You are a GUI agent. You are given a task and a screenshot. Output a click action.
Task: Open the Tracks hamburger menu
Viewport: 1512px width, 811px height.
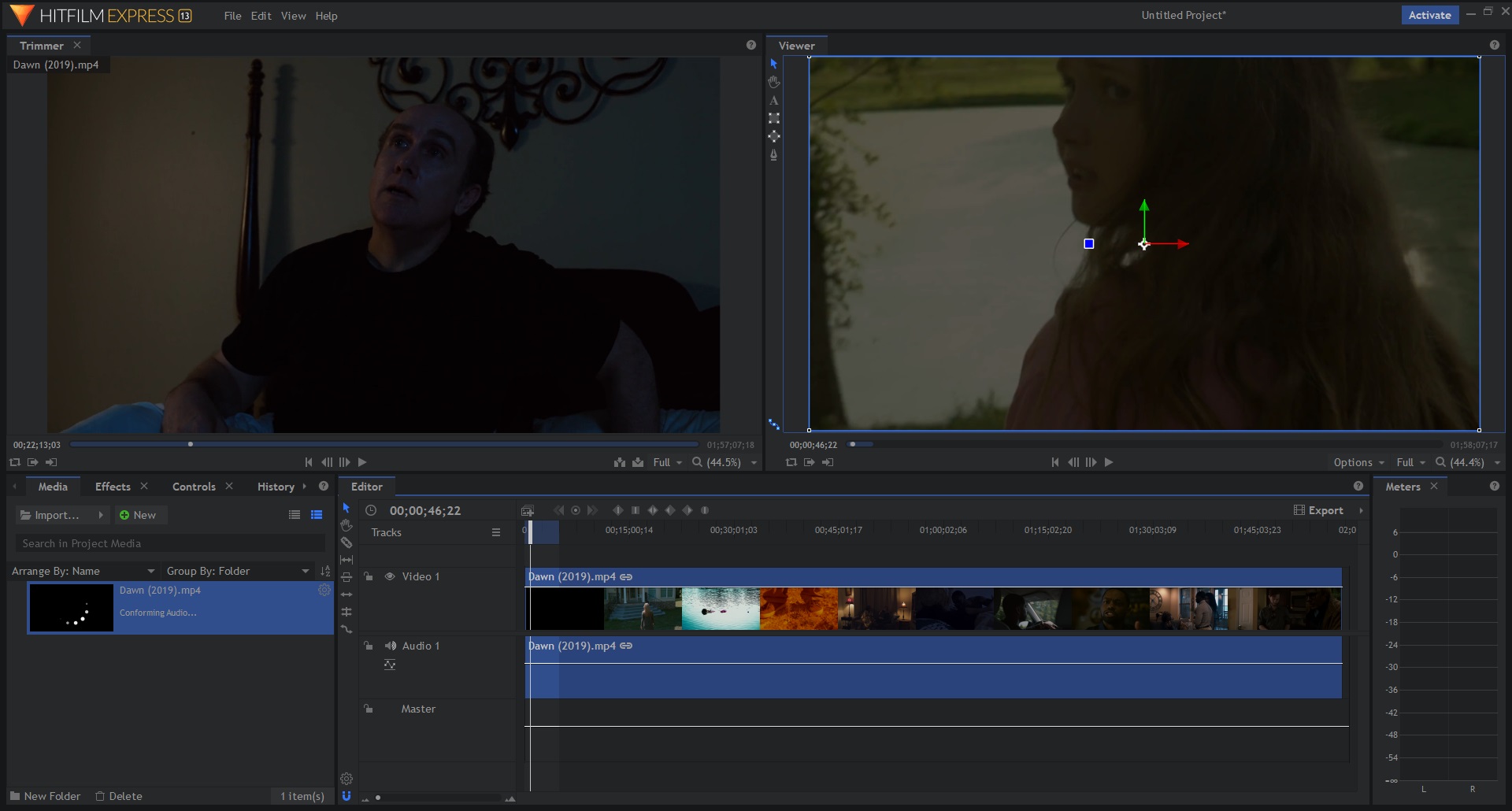[x=496, y=532]
